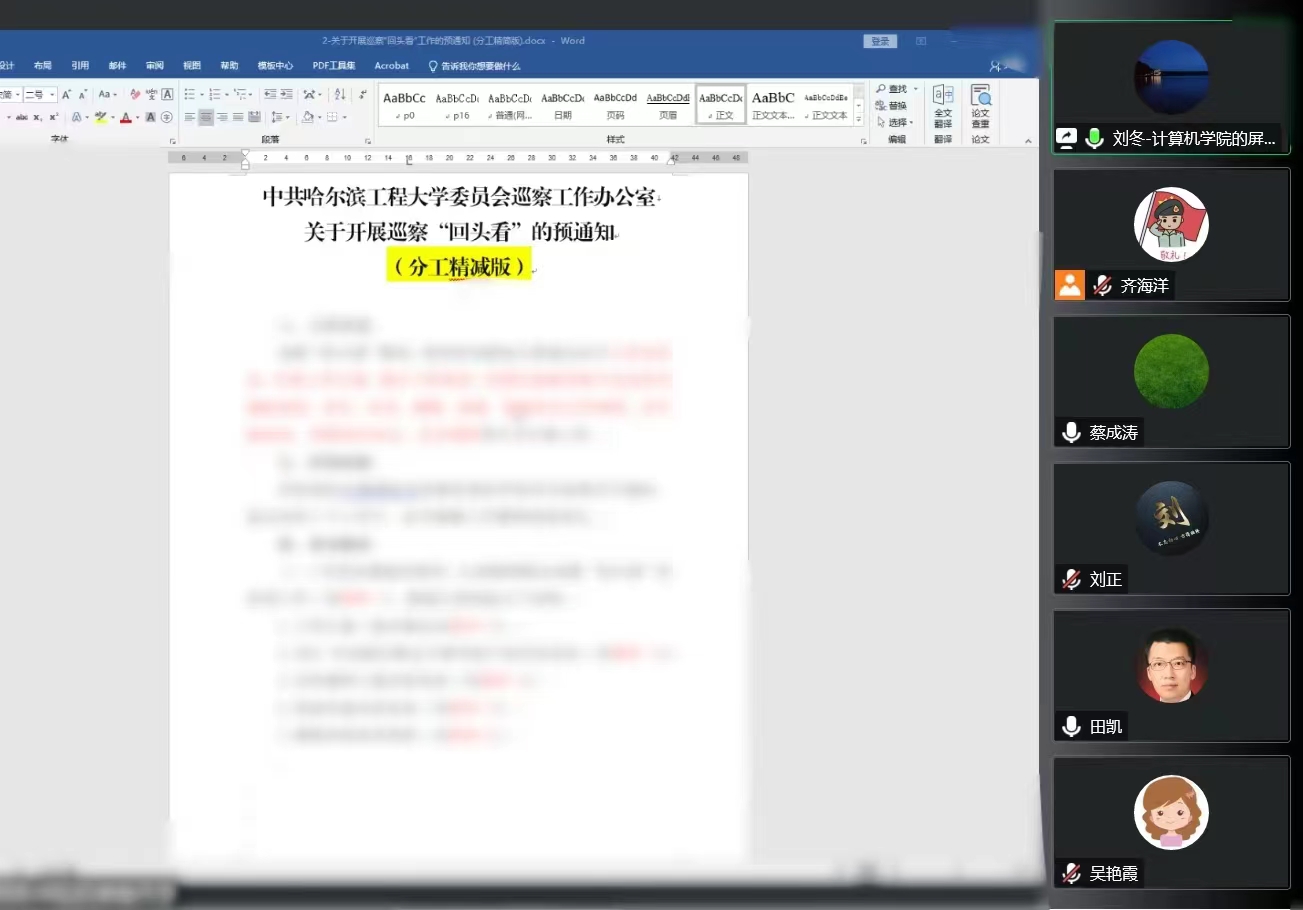Viewport: 1303px width, 910px height.
Task: Click the 替换 replace button
Action: [891, 106]
